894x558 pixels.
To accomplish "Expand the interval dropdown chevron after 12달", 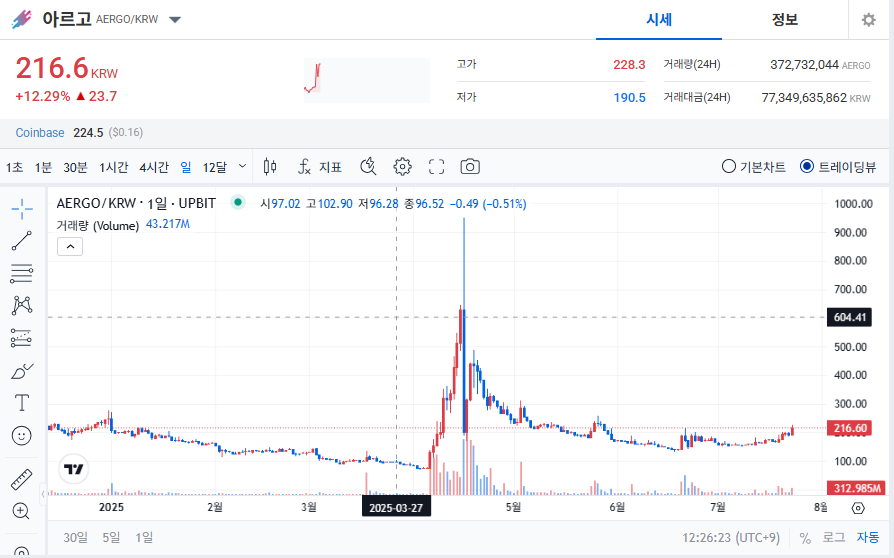I will 242,166.
